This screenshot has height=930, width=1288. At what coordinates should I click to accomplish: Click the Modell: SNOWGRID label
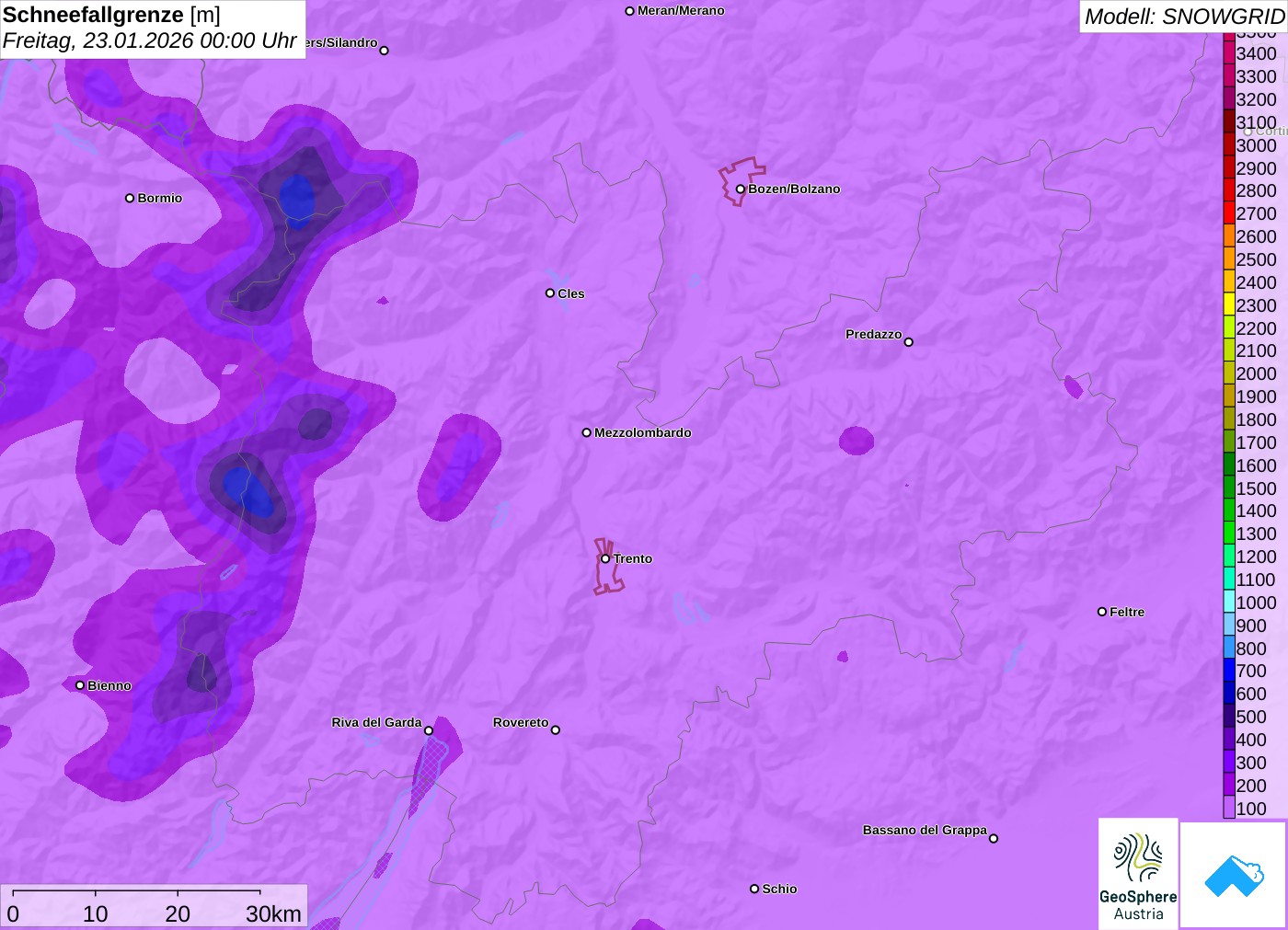1184,17
